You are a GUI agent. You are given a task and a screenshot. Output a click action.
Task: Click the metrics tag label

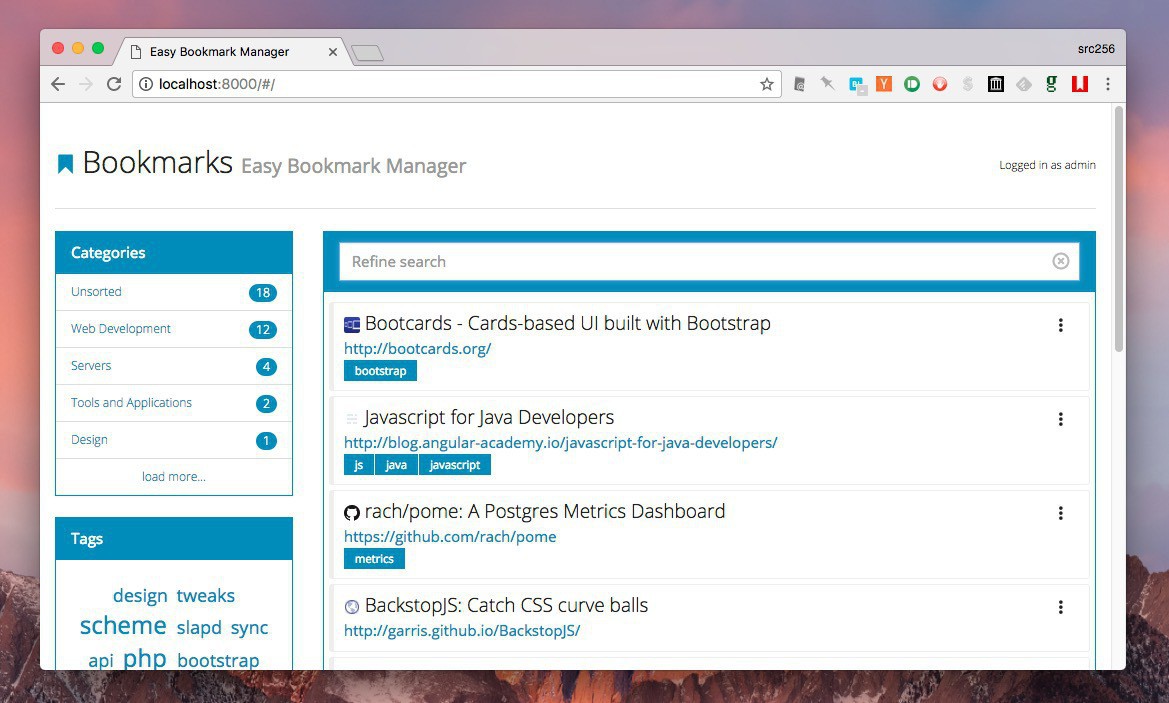(x=374, y=558)
